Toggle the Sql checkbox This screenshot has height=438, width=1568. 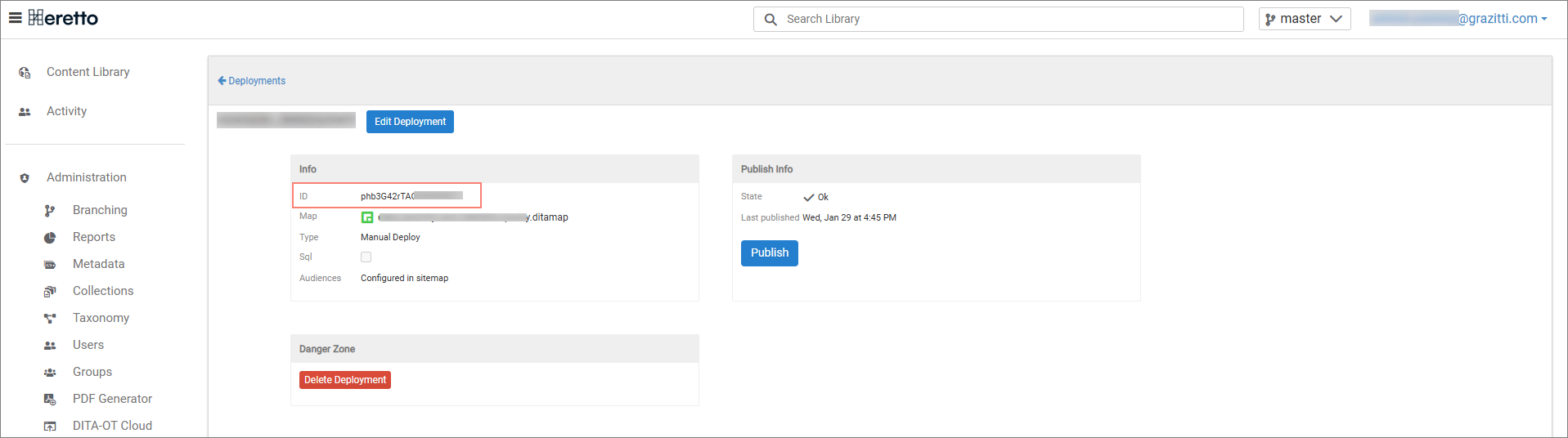pyautogui.click(x=366, y=257)
